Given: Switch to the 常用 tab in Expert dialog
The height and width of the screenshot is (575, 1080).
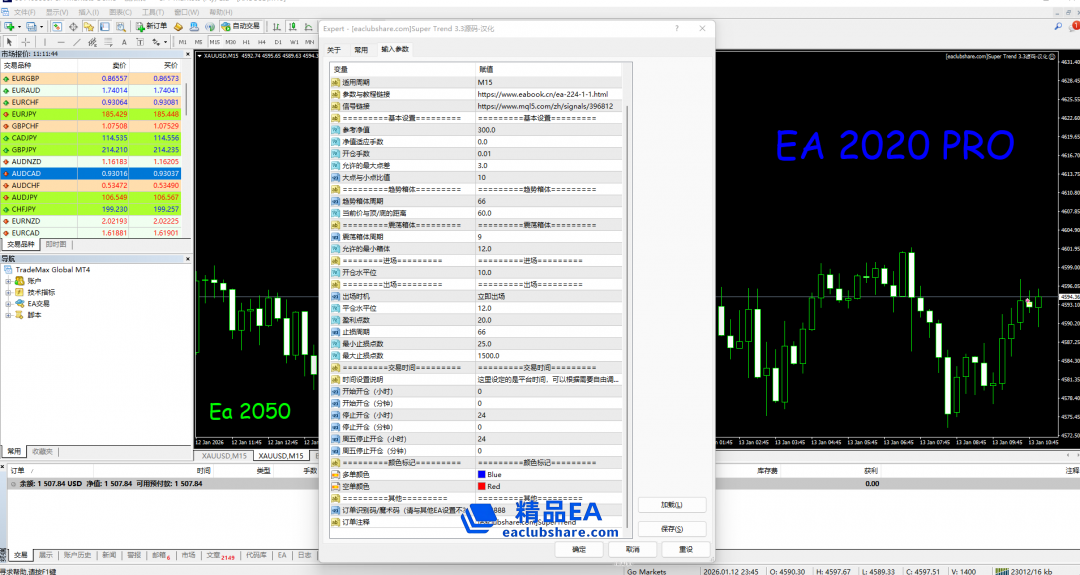Looking at the screenshot, I should pyautogui.click(x=361, y=49).
